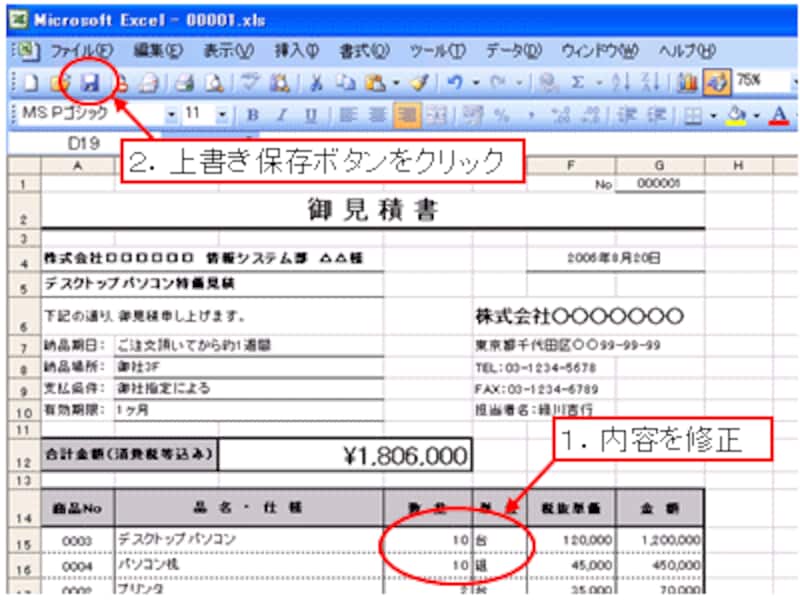
Task: Open the Chart Wizard icon
Action: [687, 83]
